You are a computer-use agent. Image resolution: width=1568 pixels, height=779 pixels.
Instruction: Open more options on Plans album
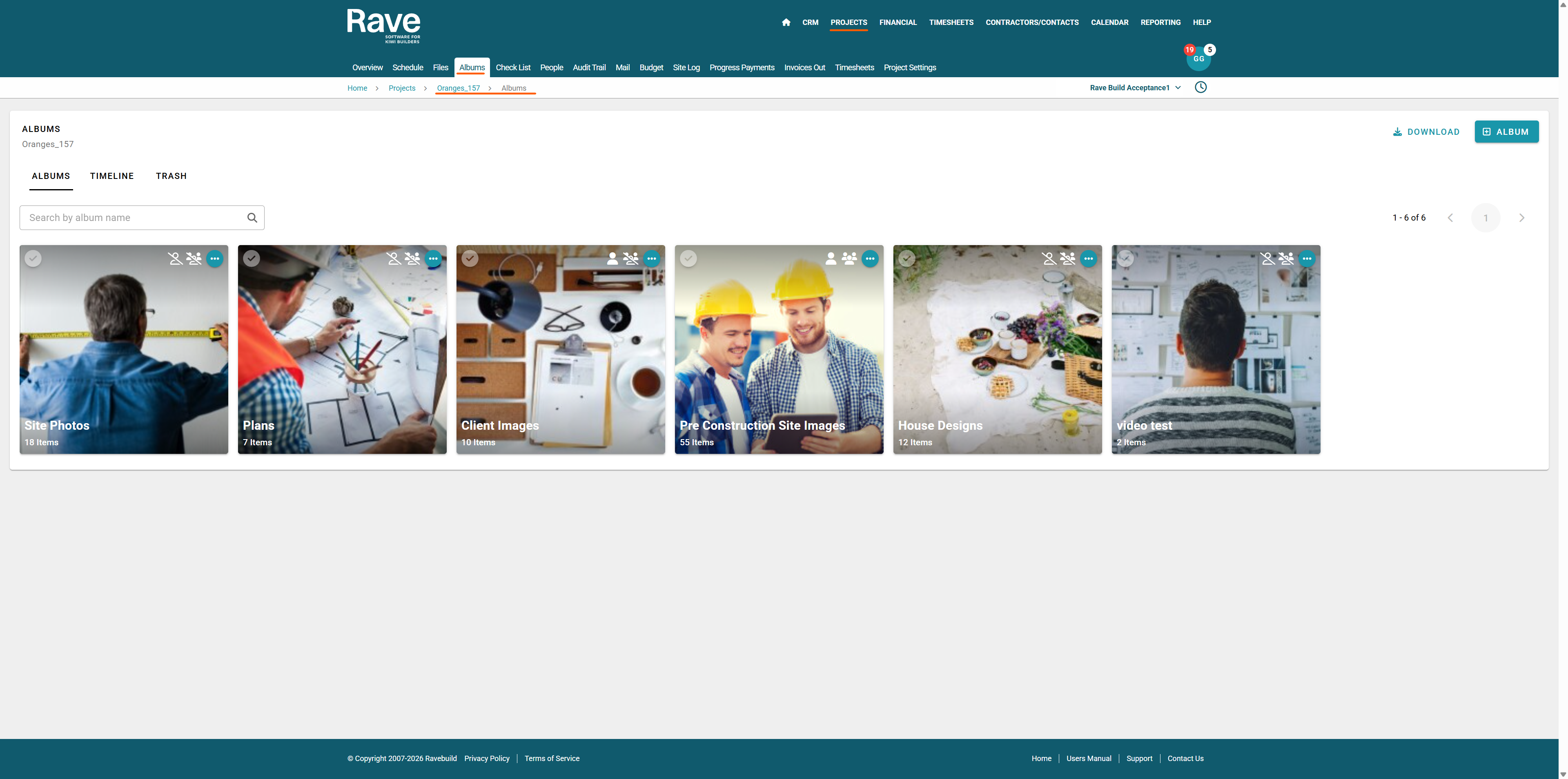433,258
